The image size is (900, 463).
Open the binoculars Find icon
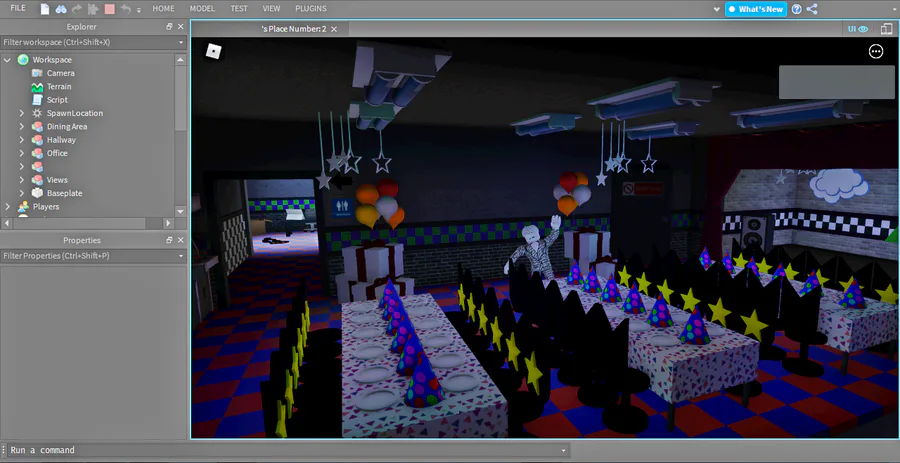tap(61, 9)
